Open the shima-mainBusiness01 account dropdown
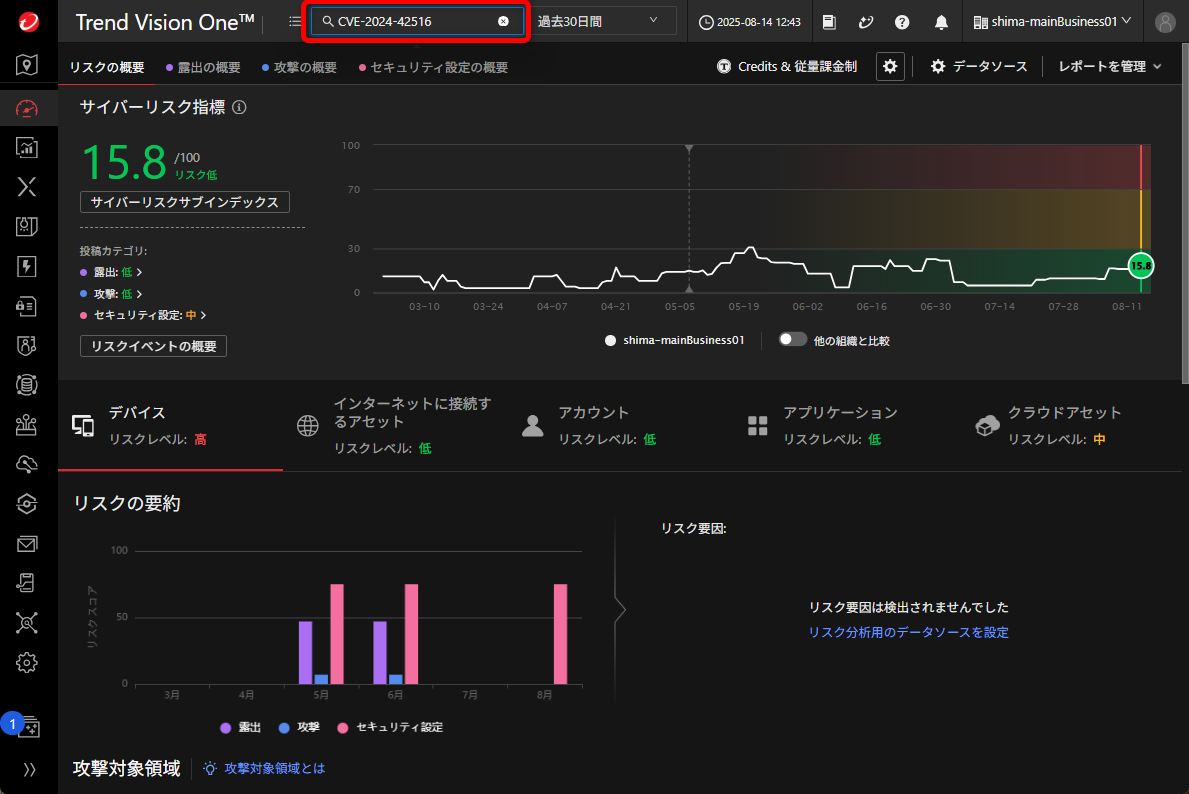The width and height of the screenshot is (1189, 794). 1052,22
